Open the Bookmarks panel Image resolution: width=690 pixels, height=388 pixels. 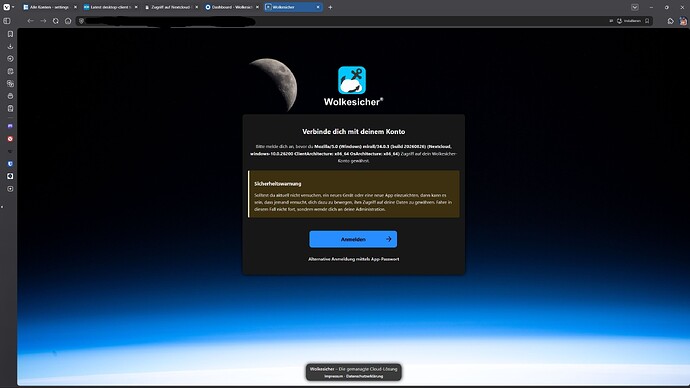point(10,34)
